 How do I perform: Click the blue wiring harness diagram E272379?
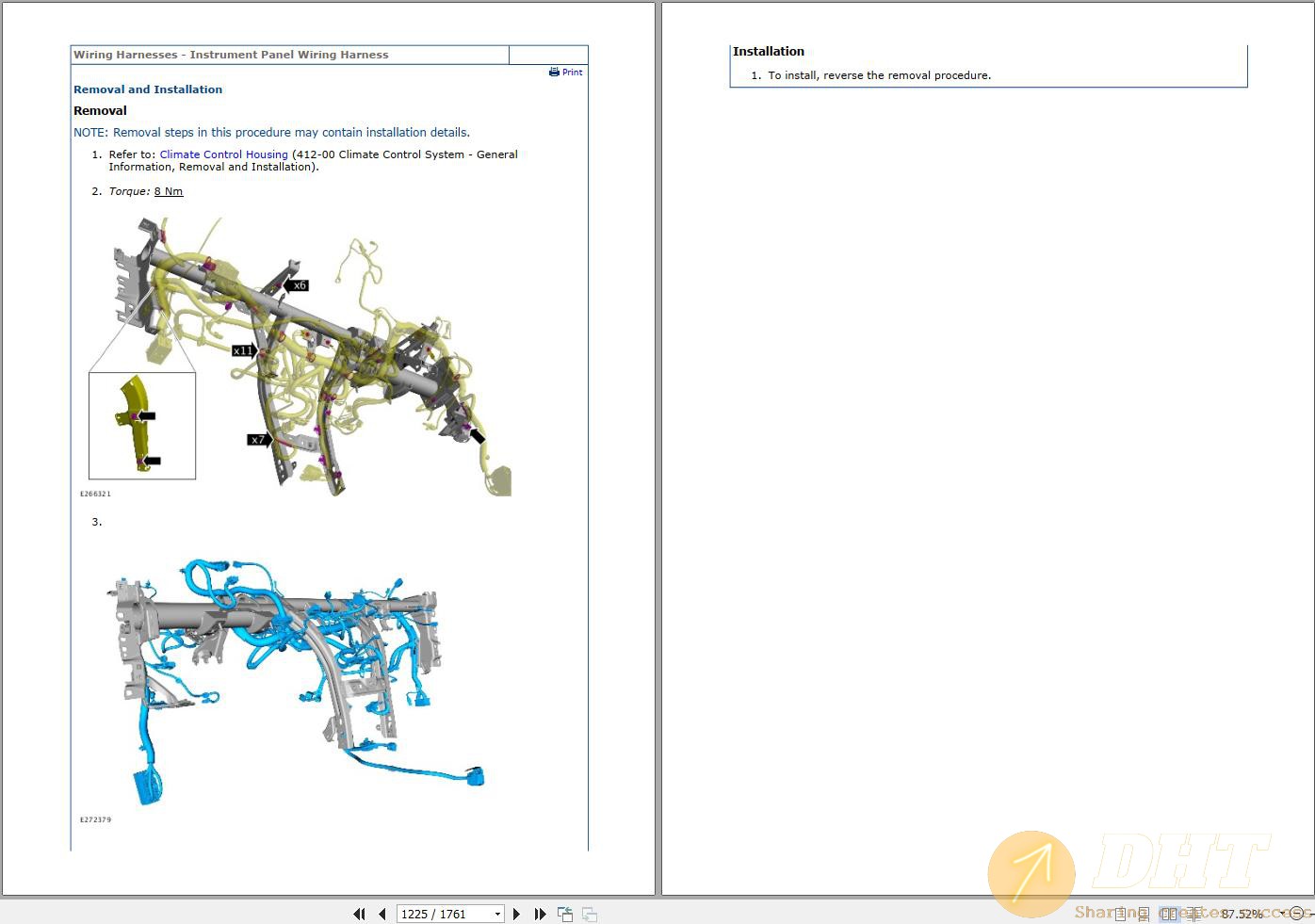[x=297, y=681]
